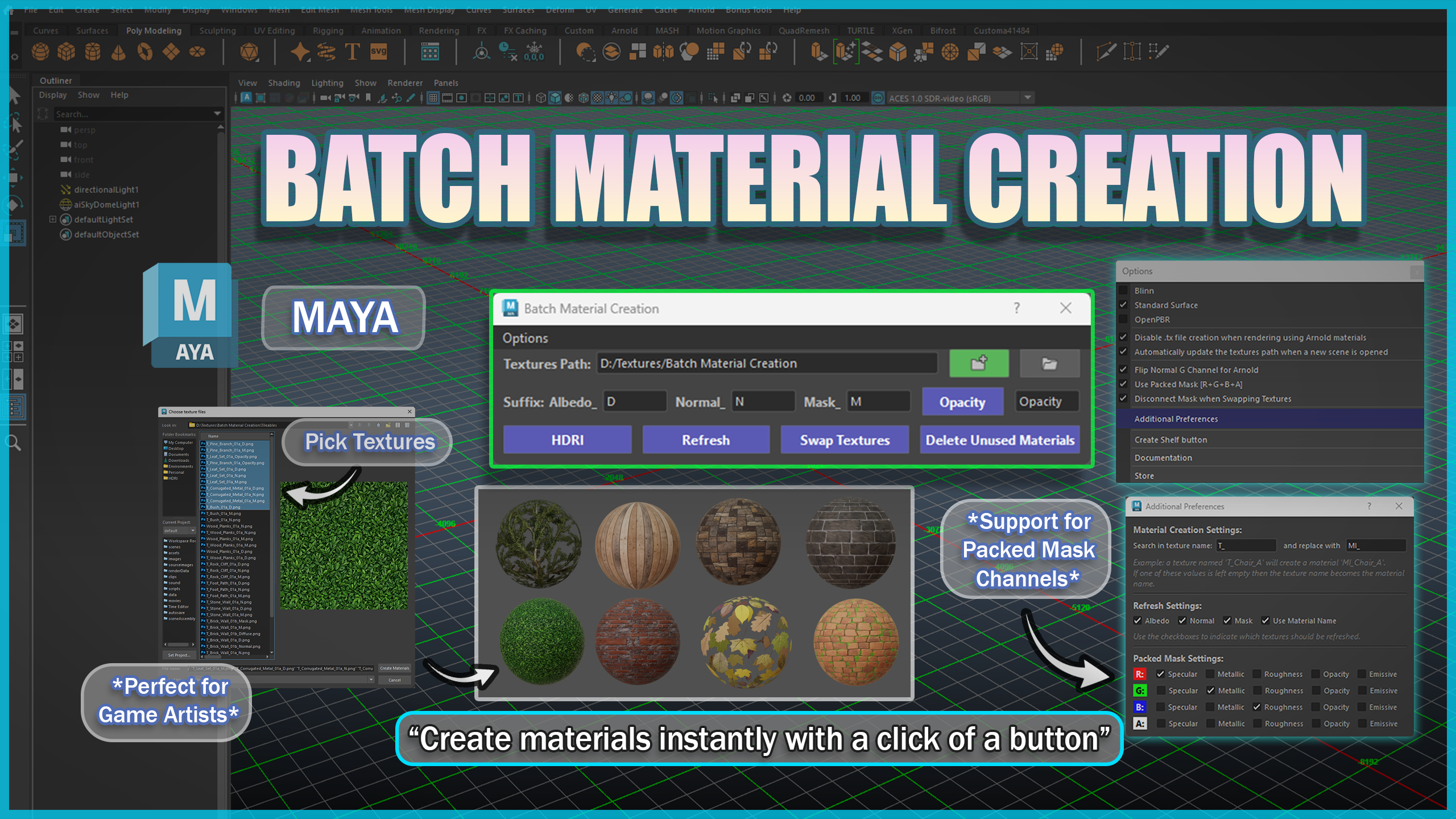Click the 'Search in texture name' field
The height and width of the screenshot is (819, 1456).
(1246, 545)
